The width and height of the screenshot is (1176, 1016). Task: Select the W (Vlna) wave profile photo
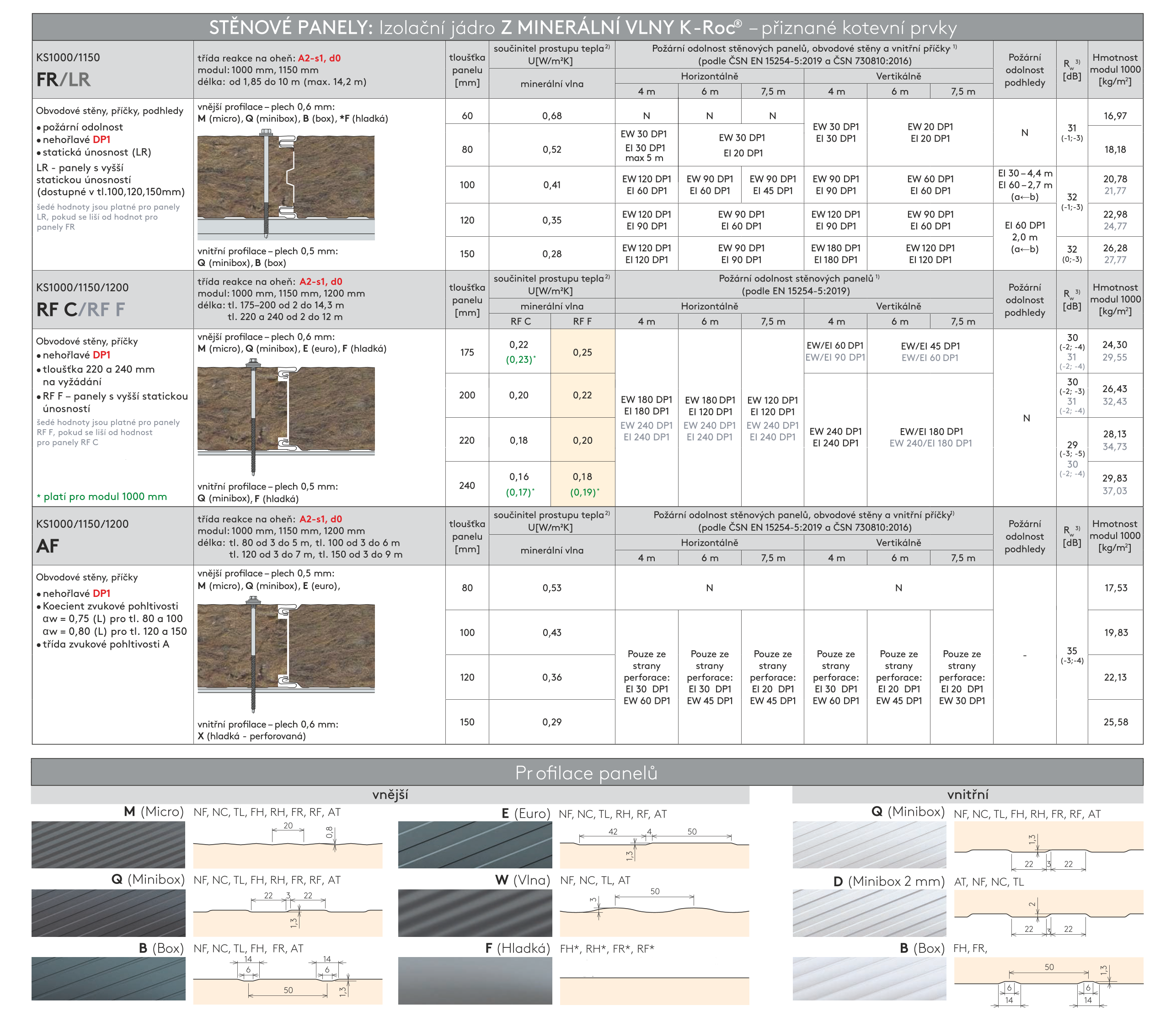coord(475,913)
